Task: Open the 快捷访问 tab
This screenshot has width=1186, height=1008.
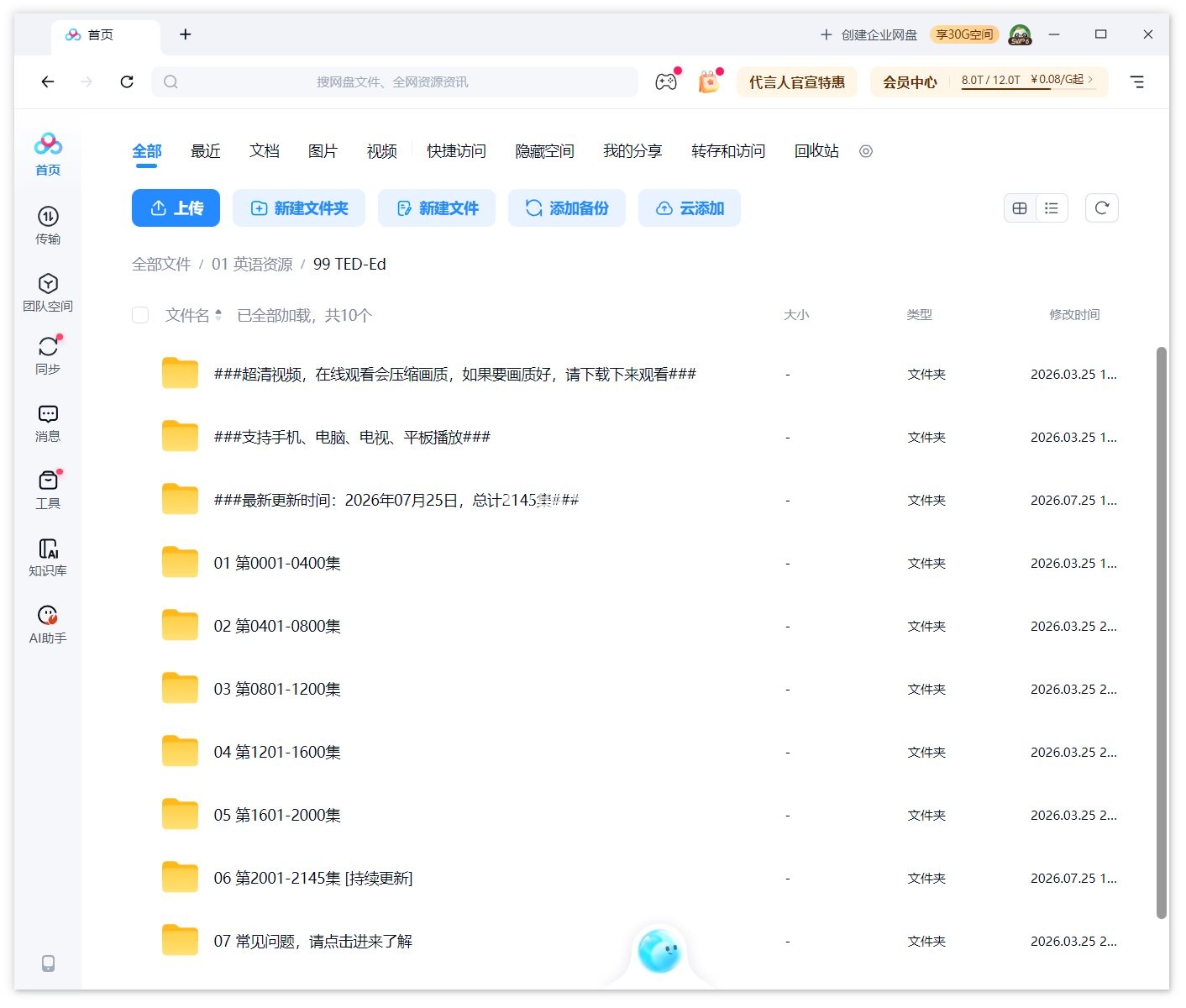Action: pos(456,151)
